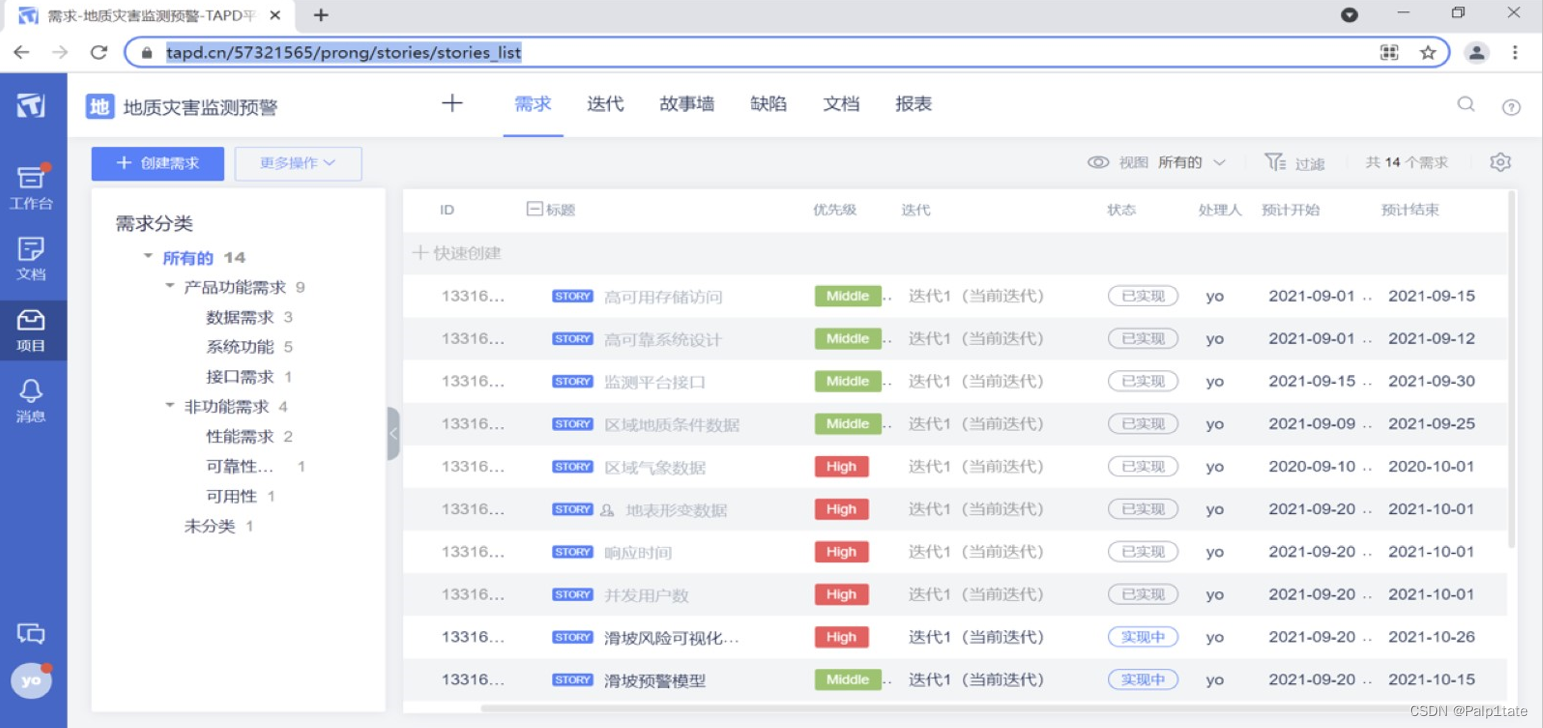Collapse the 非功能需求 tree node
The image size is (1543, 728).
(170, 407)
